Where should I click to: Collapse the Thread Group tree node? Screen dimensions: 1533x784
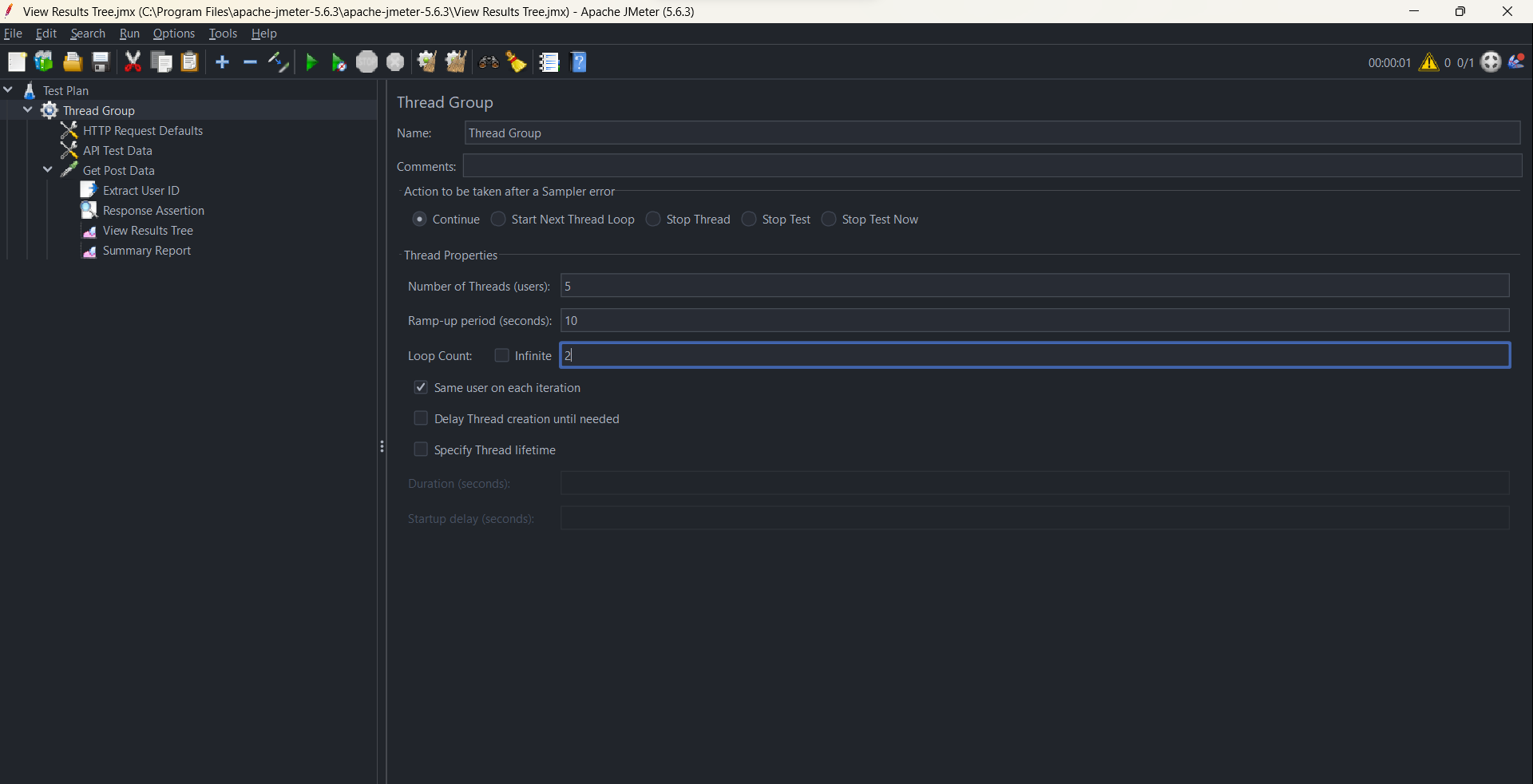[x=27, y=110]
